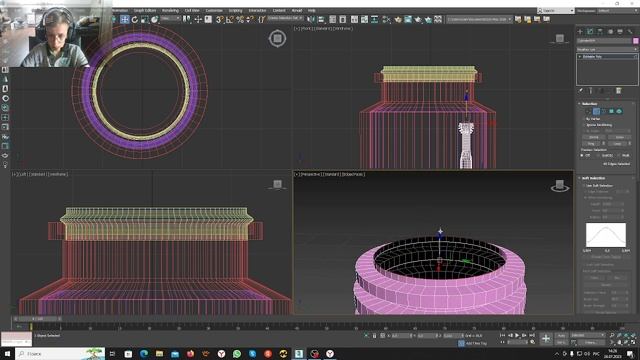Select Preview Selection SubObj radio

click(x=598, y=156)
